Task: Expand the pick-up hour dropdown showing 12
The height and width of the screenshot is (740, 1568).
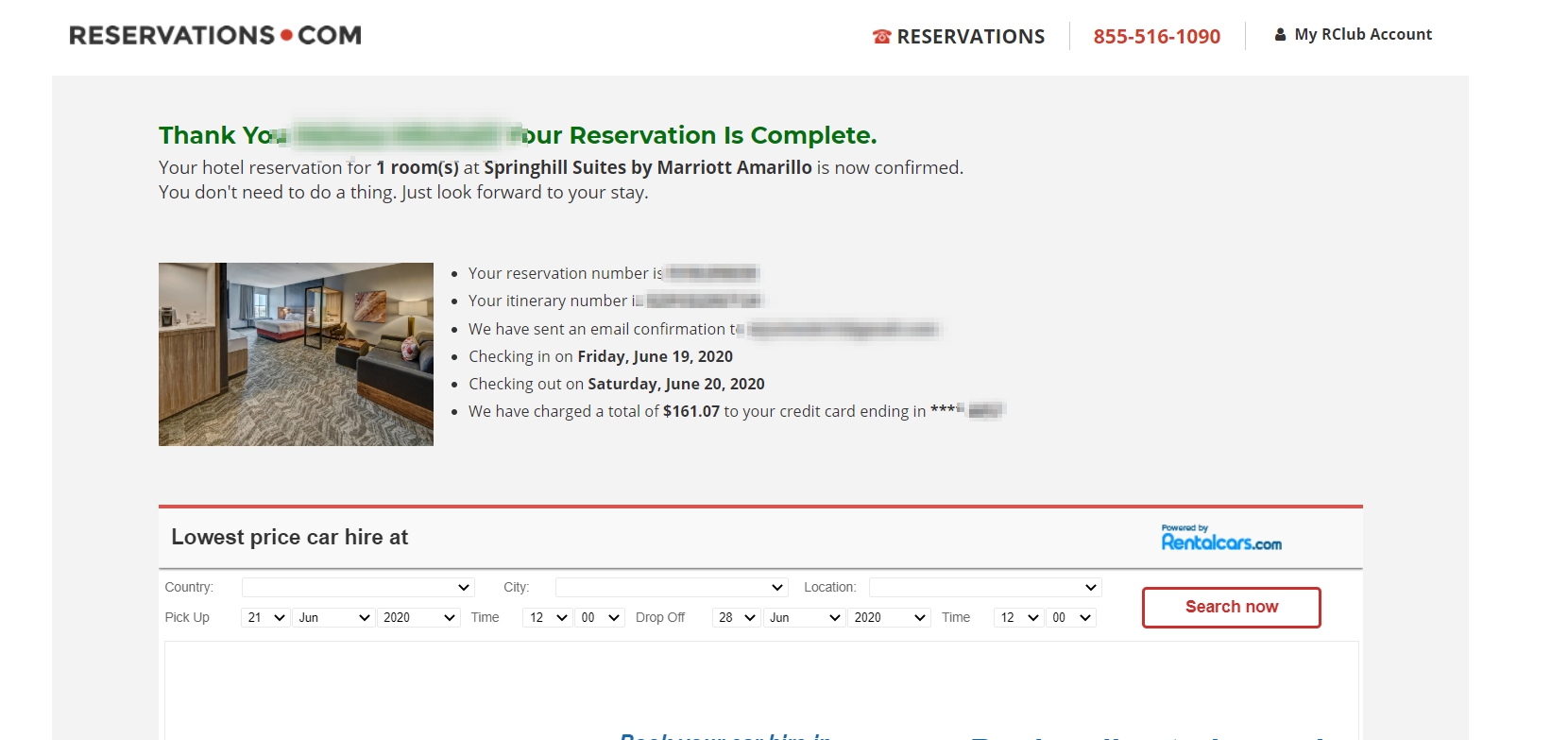Action: point(546,617)
